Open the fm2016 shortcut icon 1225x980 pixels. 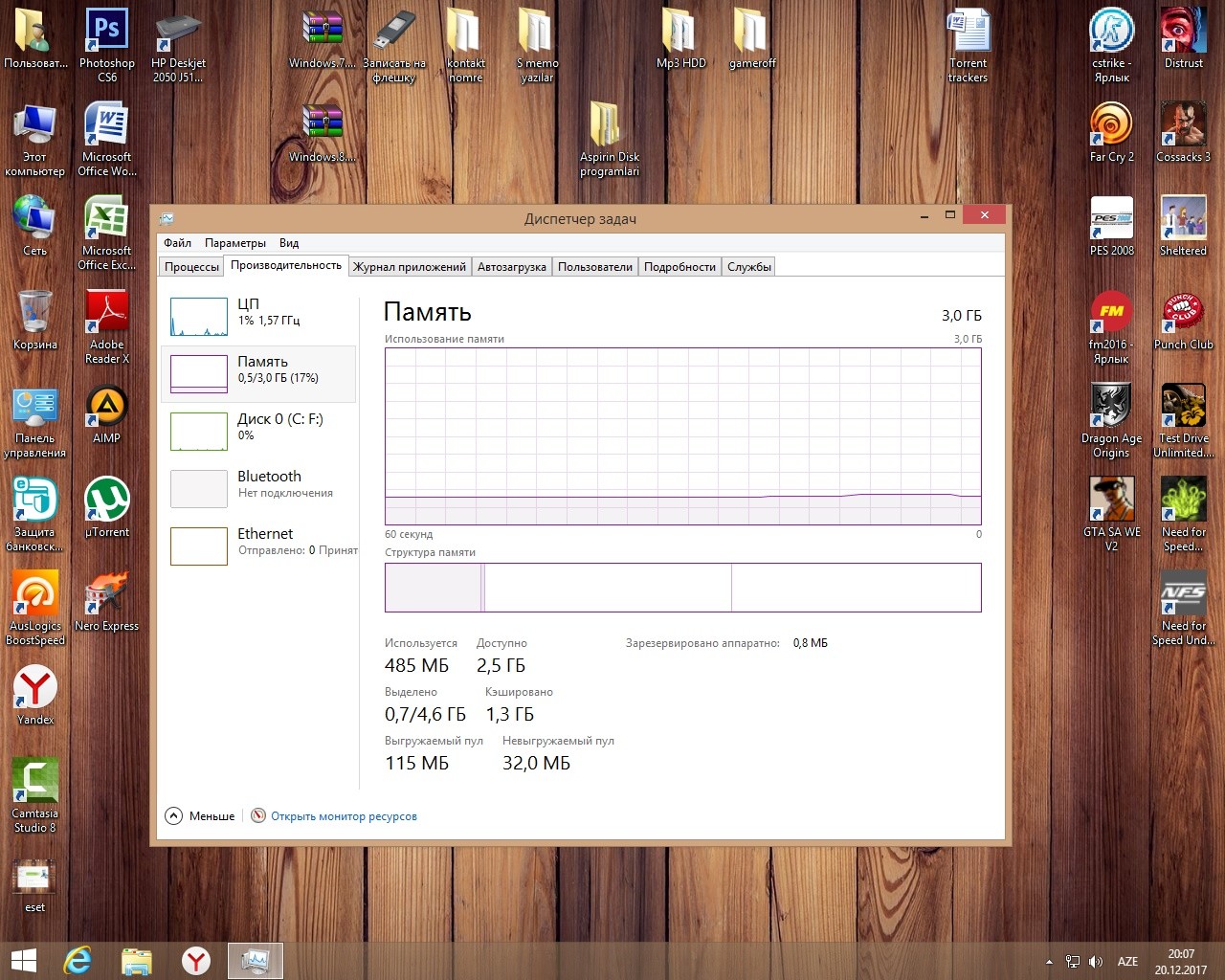(x=1111, y=327)
